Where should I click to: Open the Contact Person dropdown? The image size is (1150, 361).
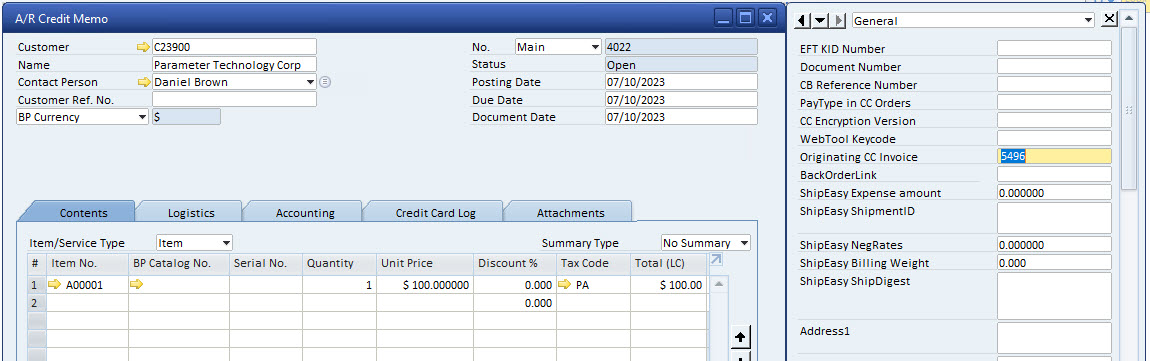pyautogui.click(x=310, y=82)
